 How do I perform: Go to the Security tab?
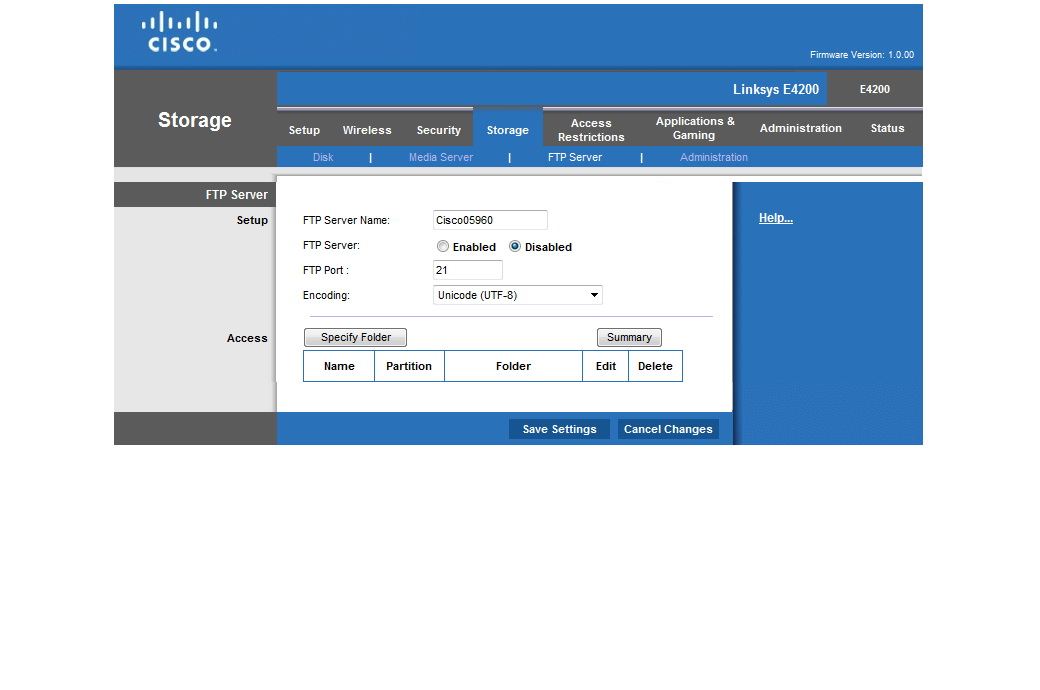coord(438,130)
